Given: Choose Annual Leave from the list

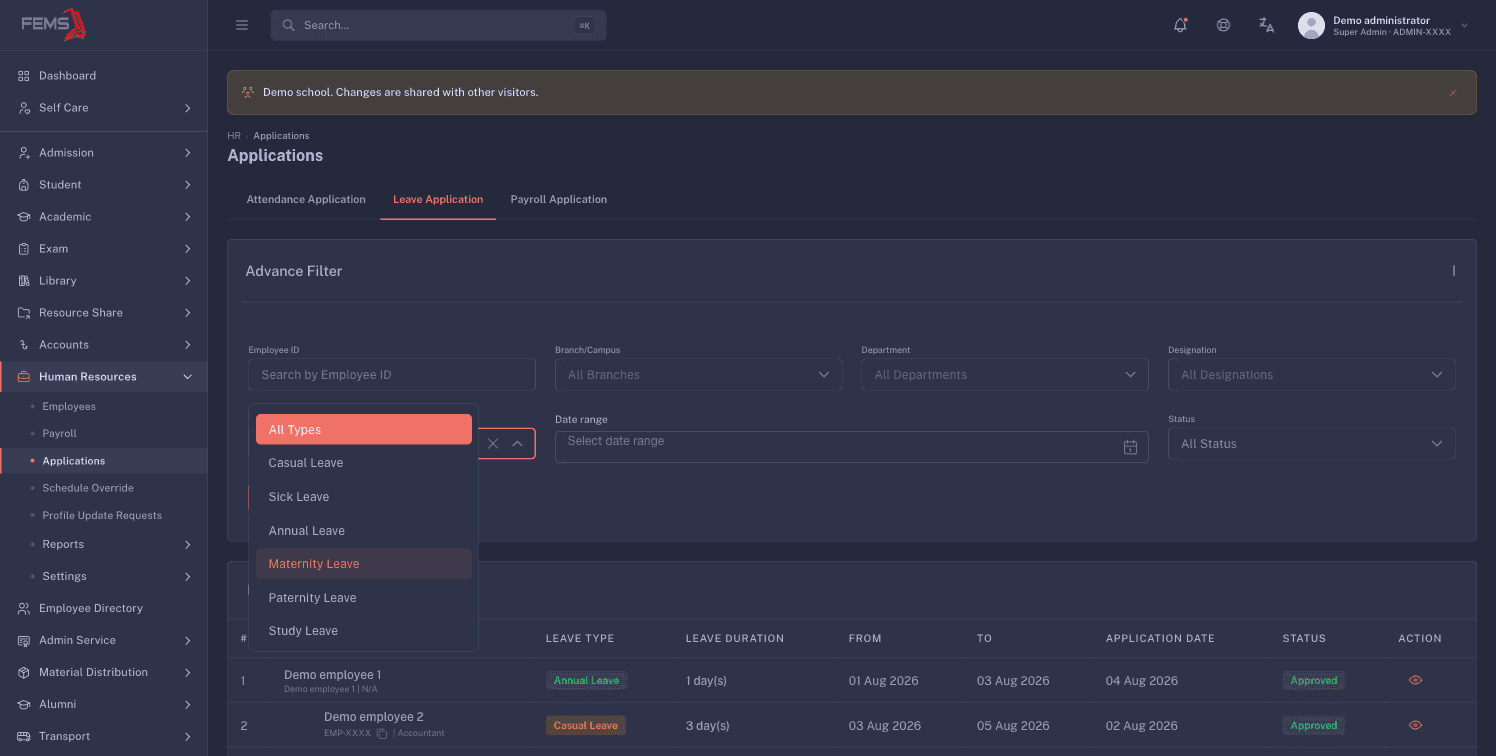Looking at the screenshot, I should (364, 531).
